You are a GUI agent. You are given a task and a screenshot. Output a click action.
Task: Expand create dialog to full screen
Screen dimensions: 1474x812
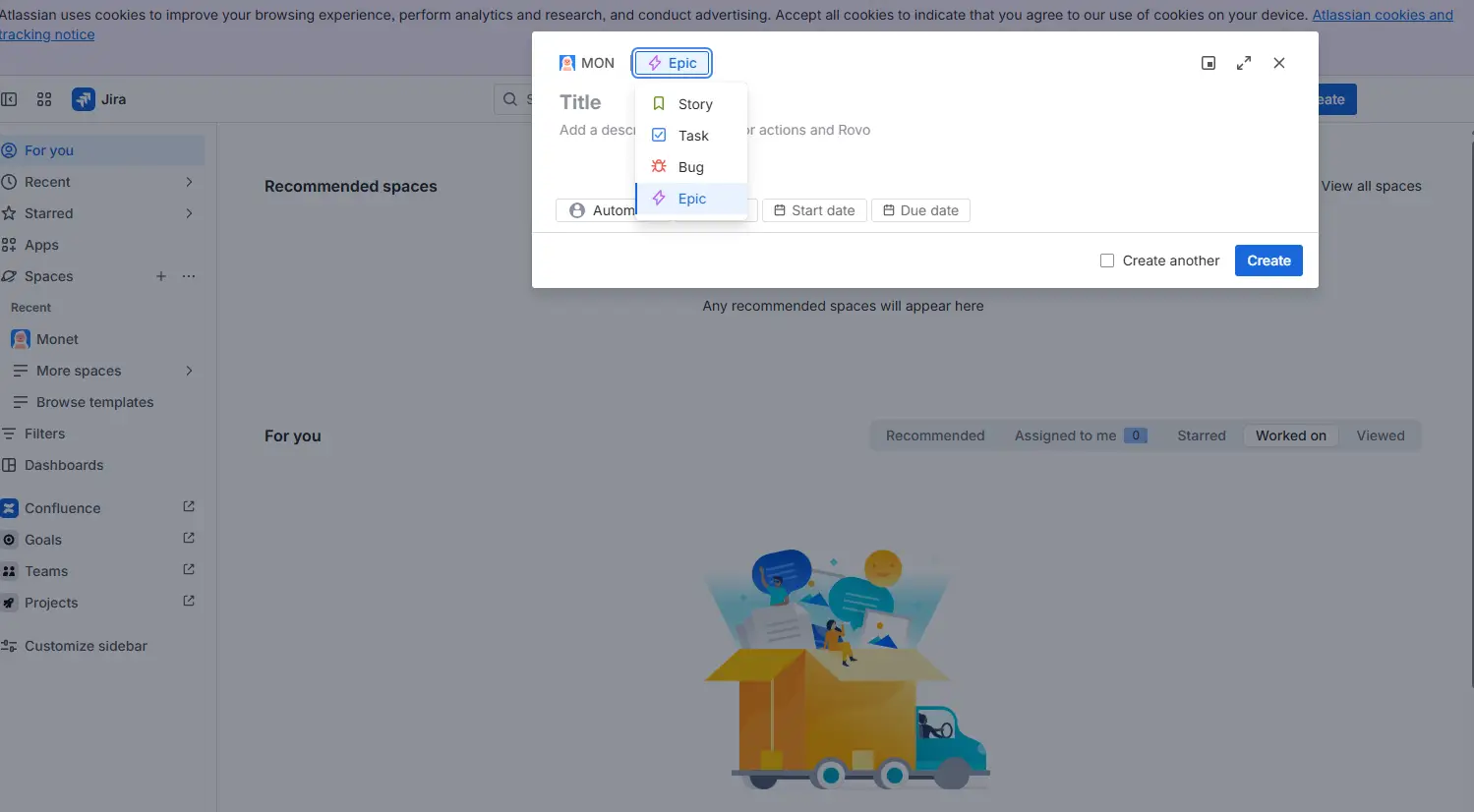(x=1244, y=63)
